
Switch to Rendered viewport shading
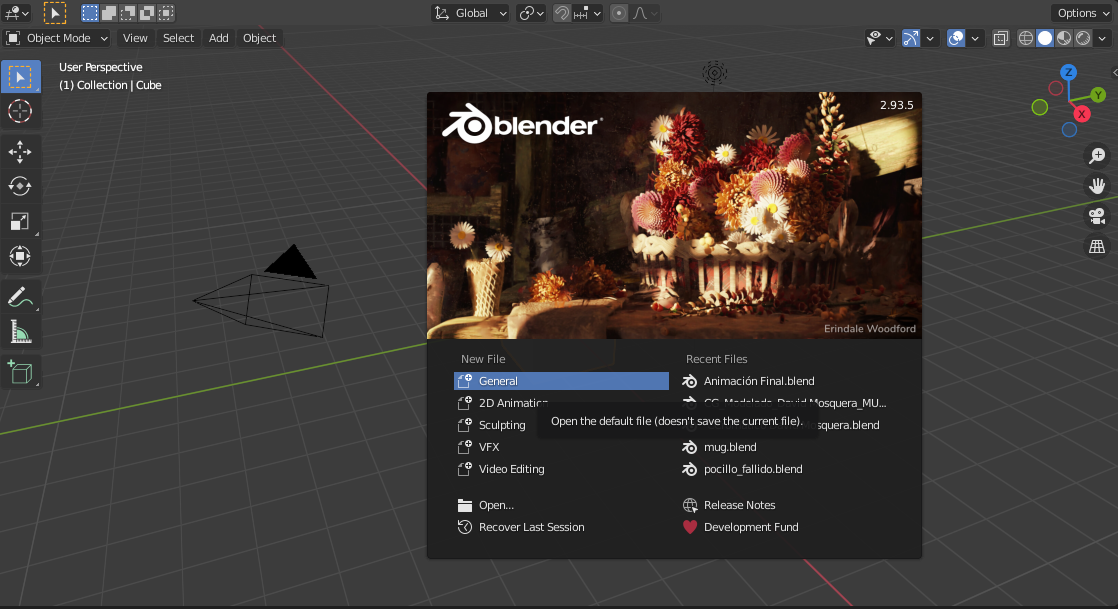(x=1083, y=38)
